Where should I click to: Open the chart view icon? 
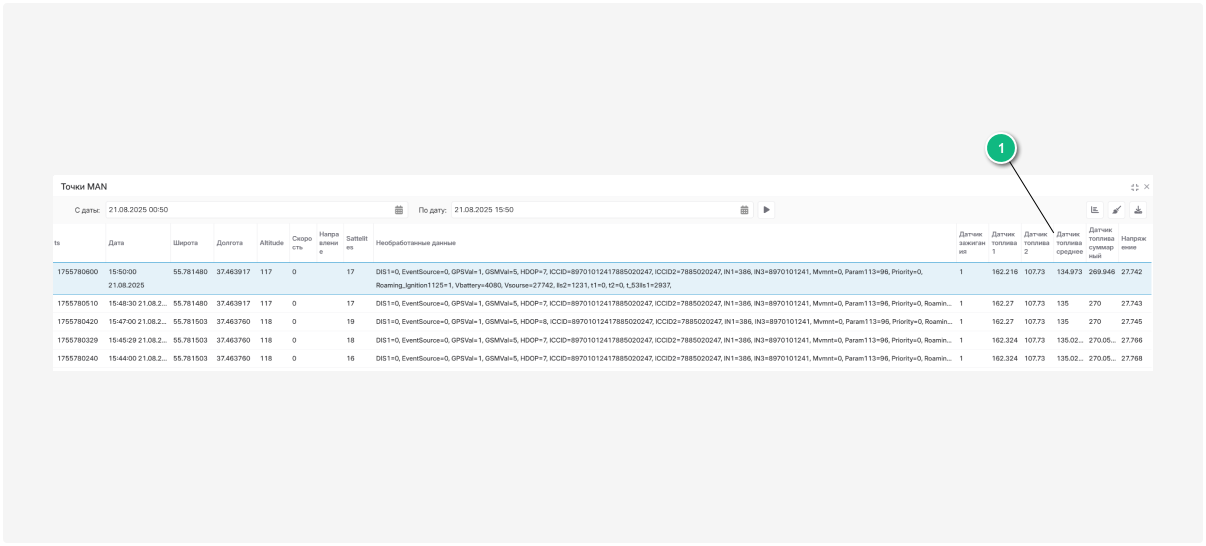(x=1095, y=210)
